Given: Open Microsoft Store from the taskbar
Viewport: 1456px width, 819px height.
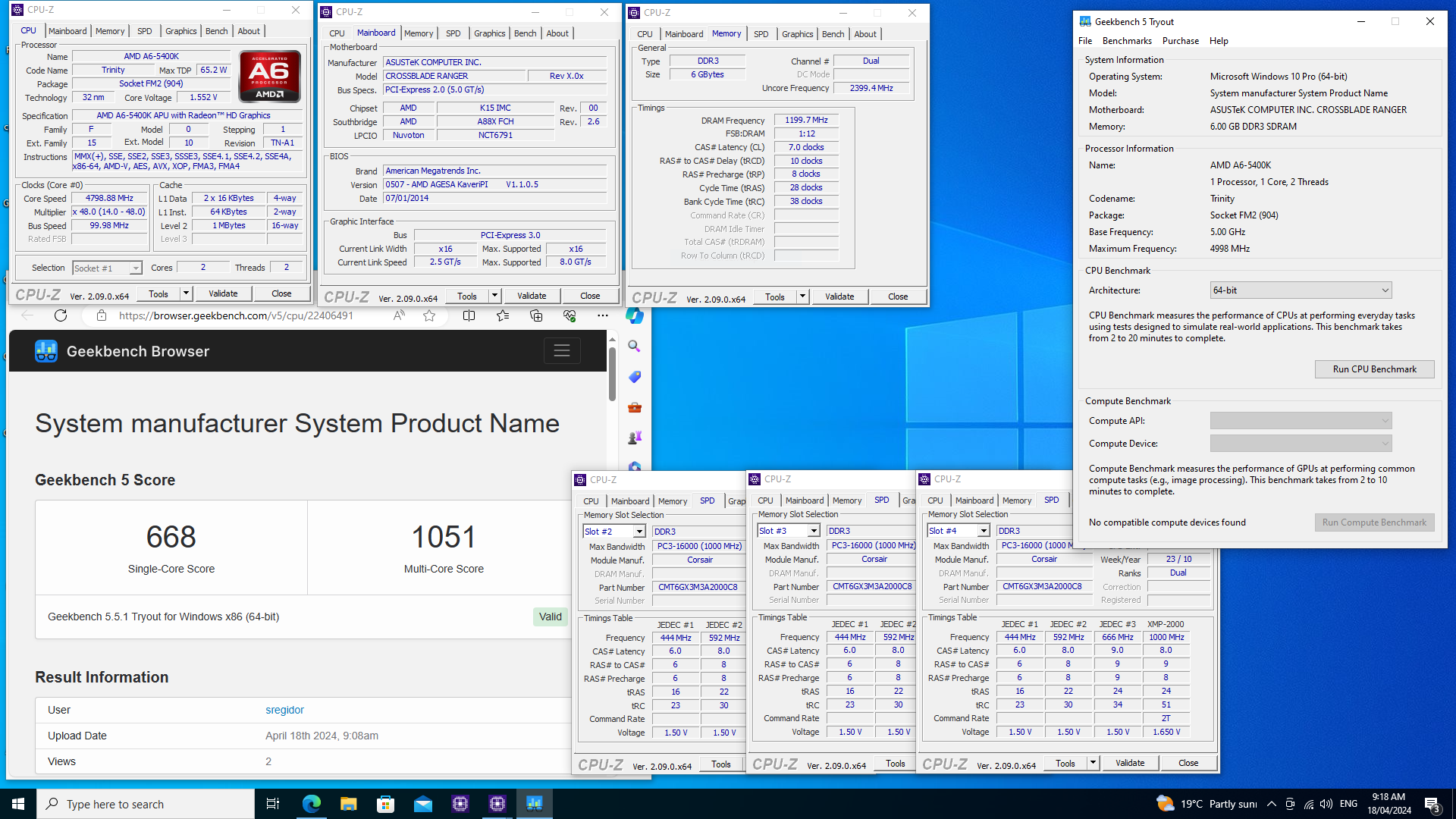Looking at the screenshot, I should (385, 804).
